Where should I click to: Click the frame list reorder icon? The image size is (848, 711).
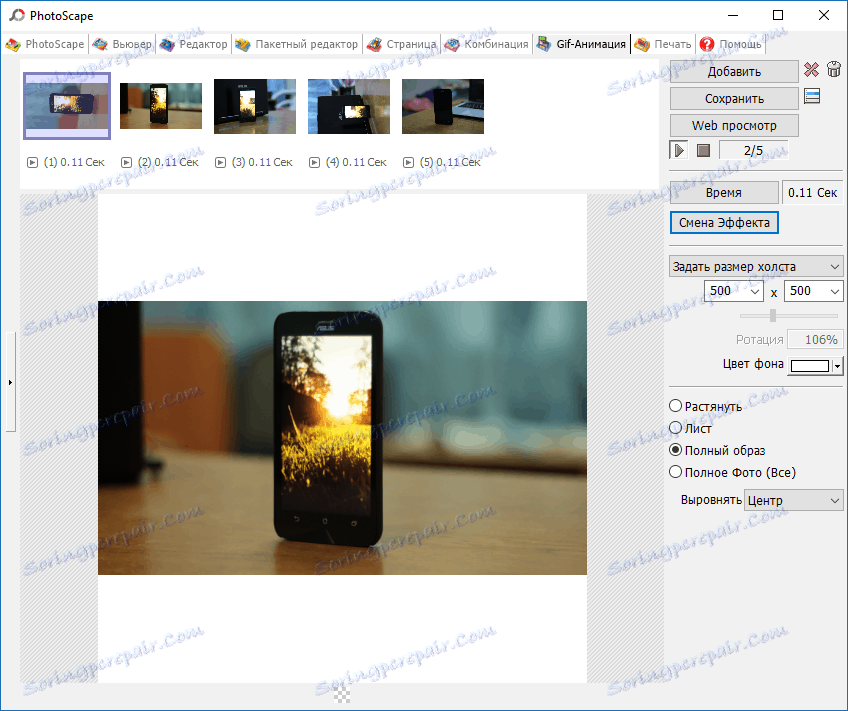(x=811, y=97)
